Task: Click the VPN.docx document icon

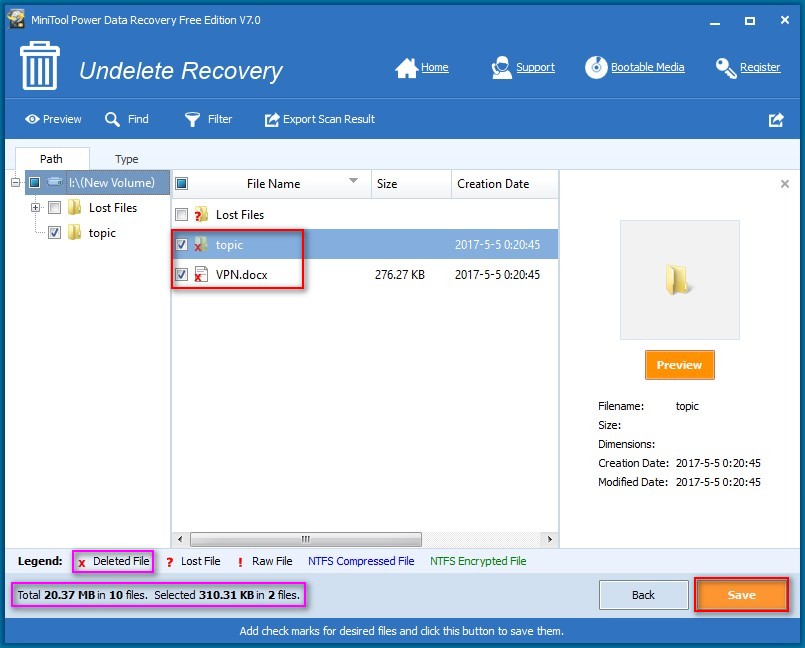Action: [x=201, y=274]
